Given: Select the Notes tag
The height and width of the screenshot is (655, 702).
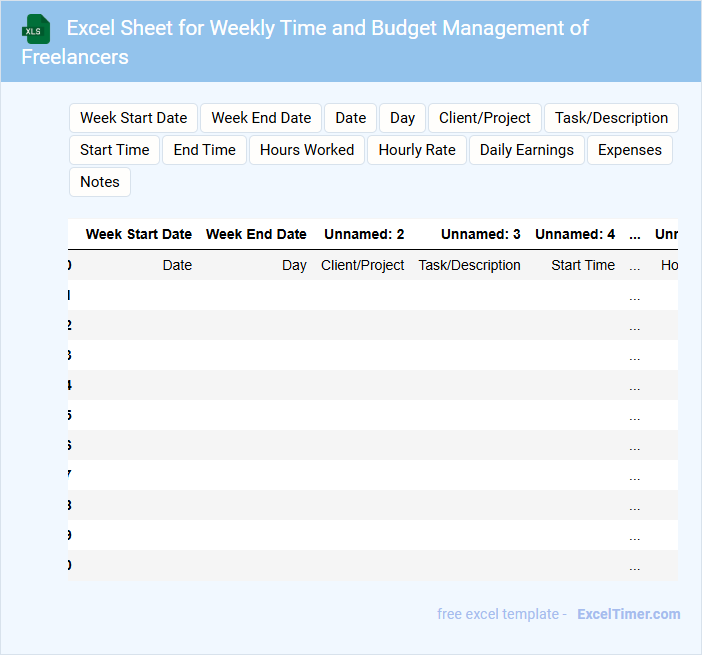Looking at the screenshot, I should pos(100,182).
